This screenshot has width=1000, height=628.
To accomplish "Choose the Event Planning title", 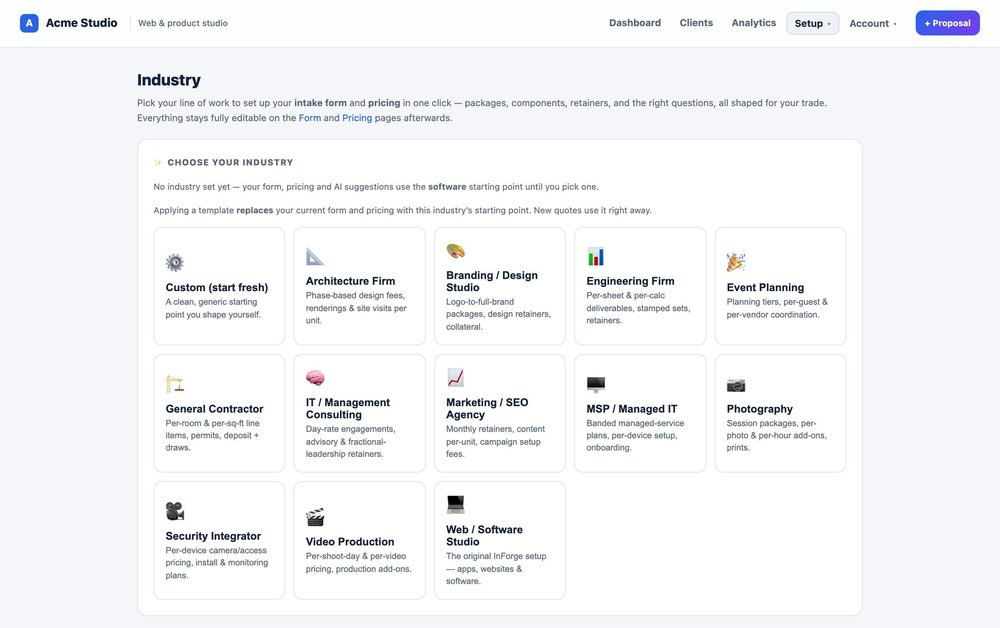I will (x=765, y=288).
